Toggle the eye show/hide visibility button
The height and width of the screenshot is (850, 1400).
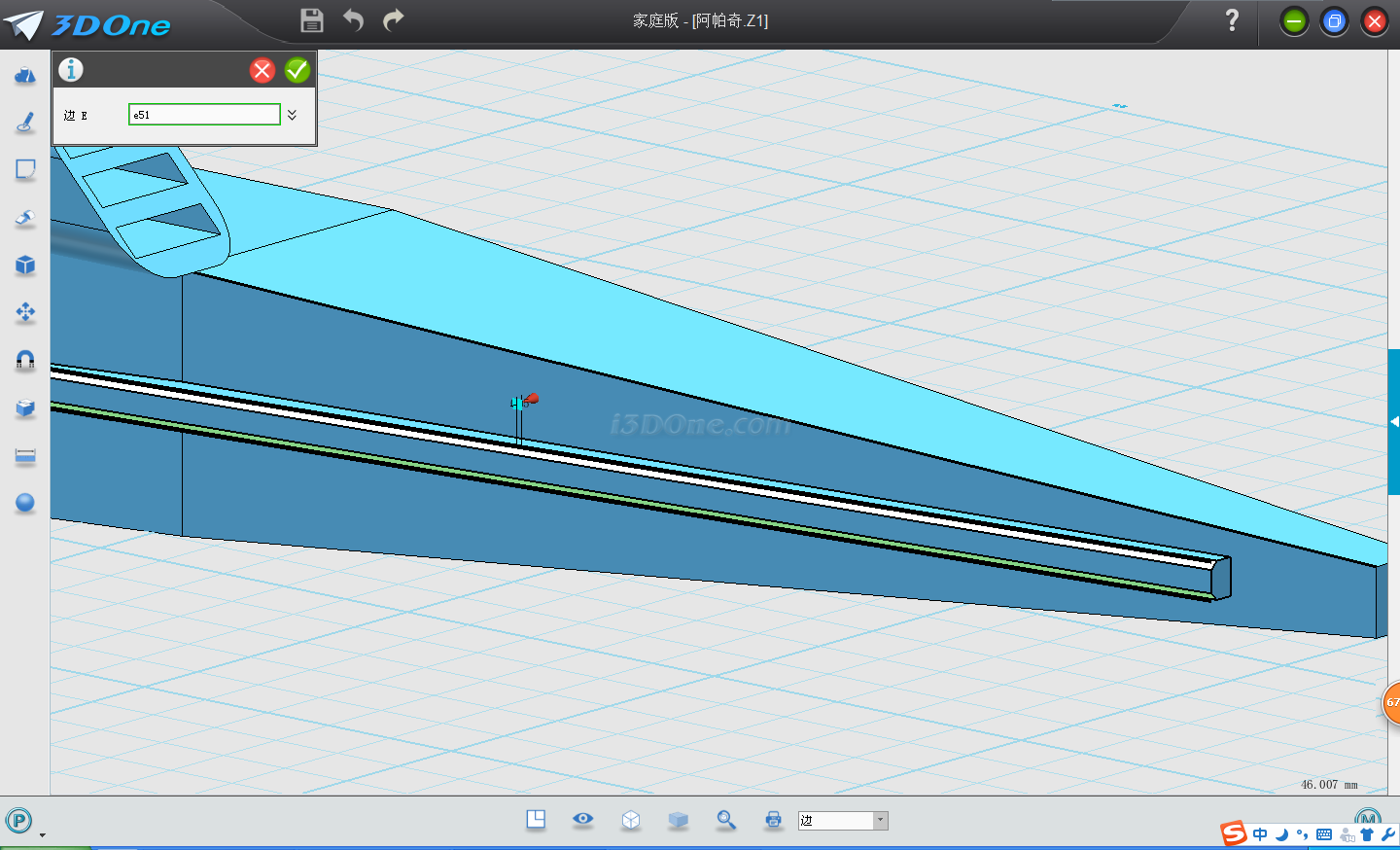[x=583, y=819]
